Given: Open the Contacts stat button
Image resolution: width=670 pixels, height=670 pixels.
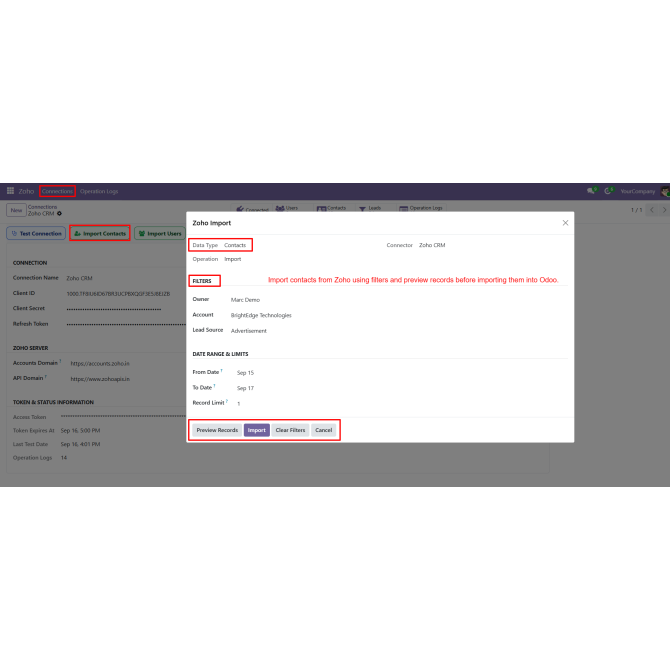Looking at the screenshot, I should (x=332, y=208).
